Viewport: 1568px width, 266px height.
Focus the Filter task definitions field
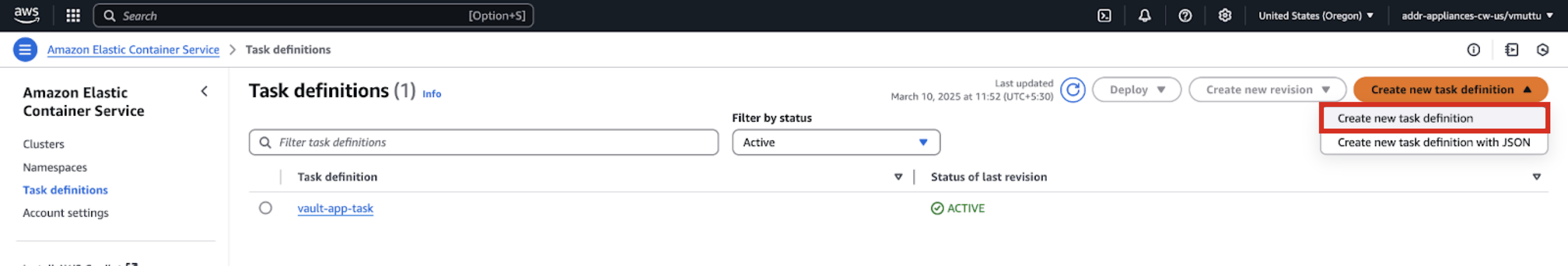click(484, 142)
